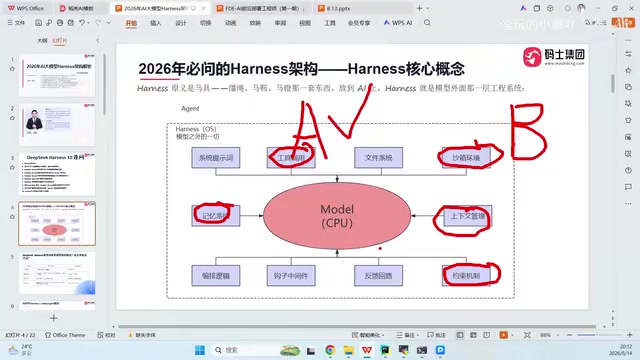The width and height of the screenshot is (640, 360).
Task: Select slide 3 DeepSeek Harness thumbnail
Action: 57,174
